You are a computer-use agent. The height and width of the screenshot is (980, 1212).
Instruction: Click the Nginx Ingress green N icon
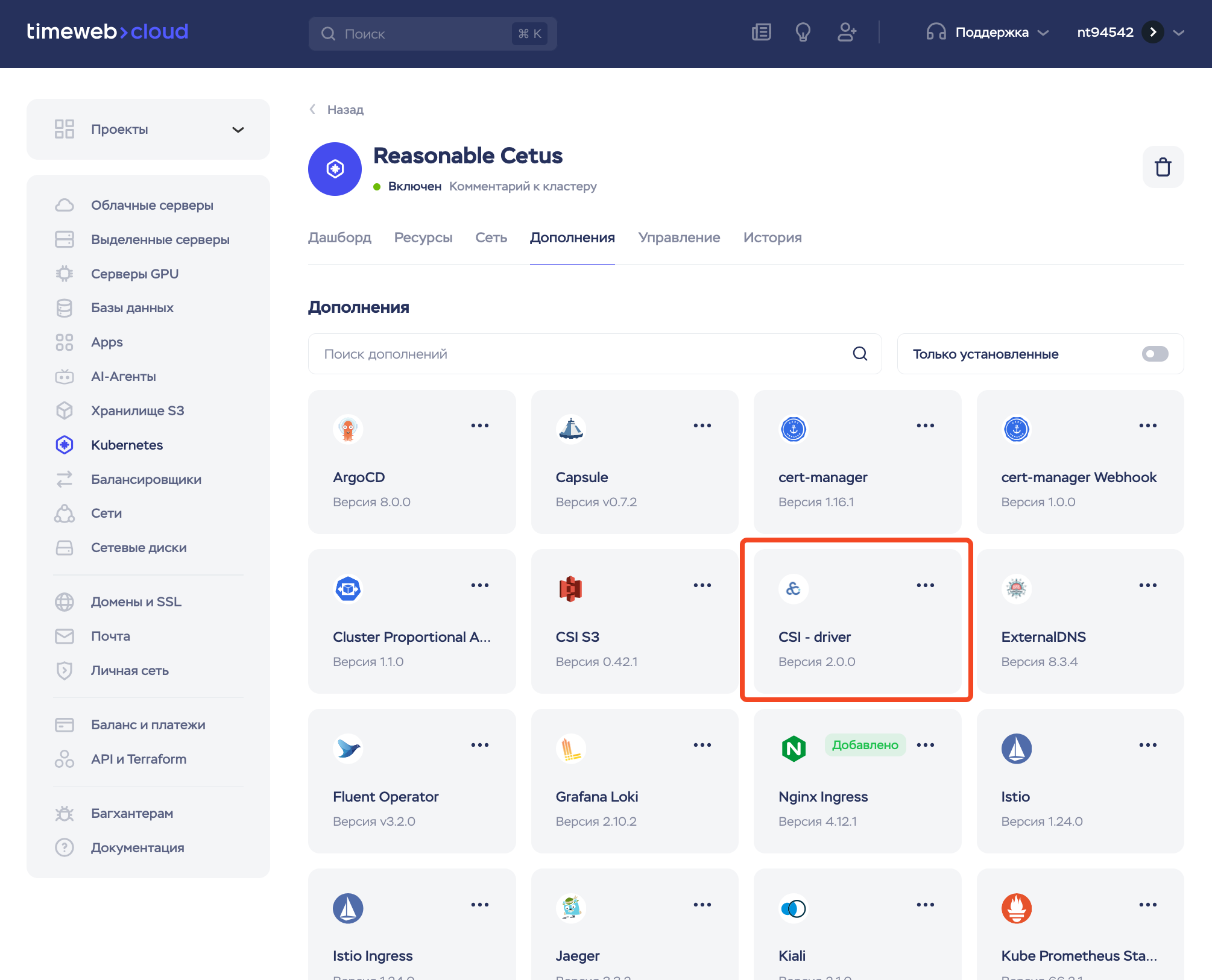click(794, 749)
